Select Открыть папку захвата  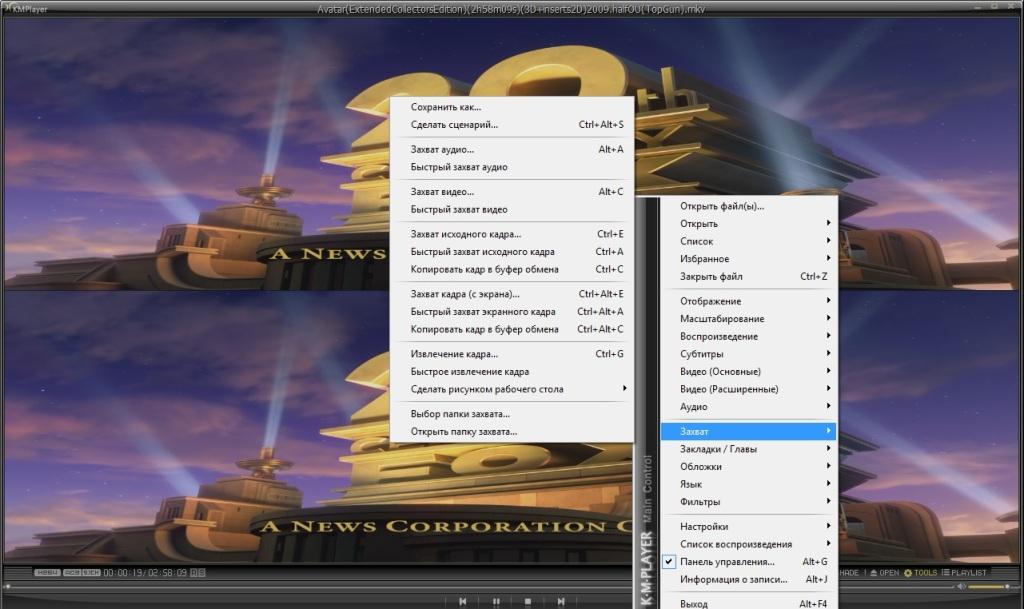pos(464,432)
